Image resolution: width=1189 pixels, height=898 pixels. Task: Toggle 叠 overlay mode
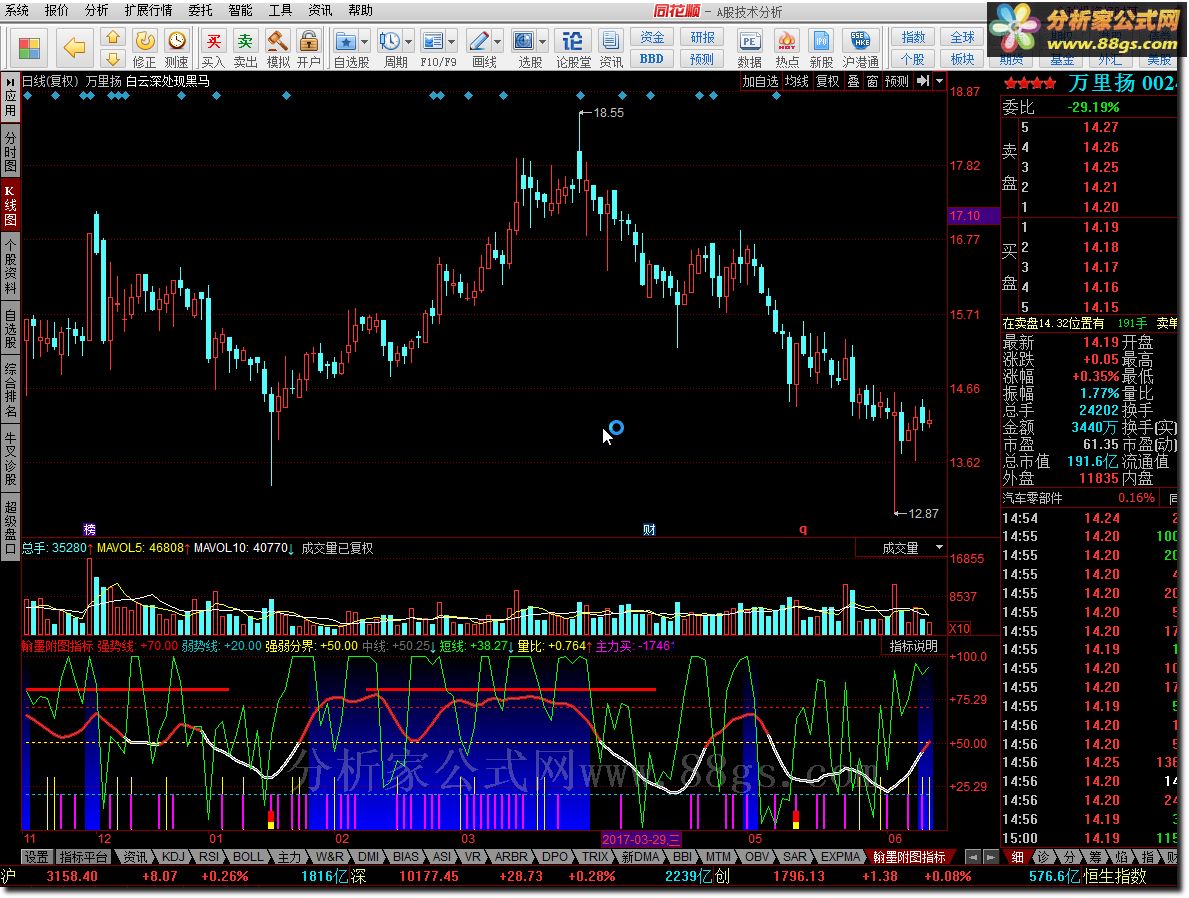coord(853,81)
